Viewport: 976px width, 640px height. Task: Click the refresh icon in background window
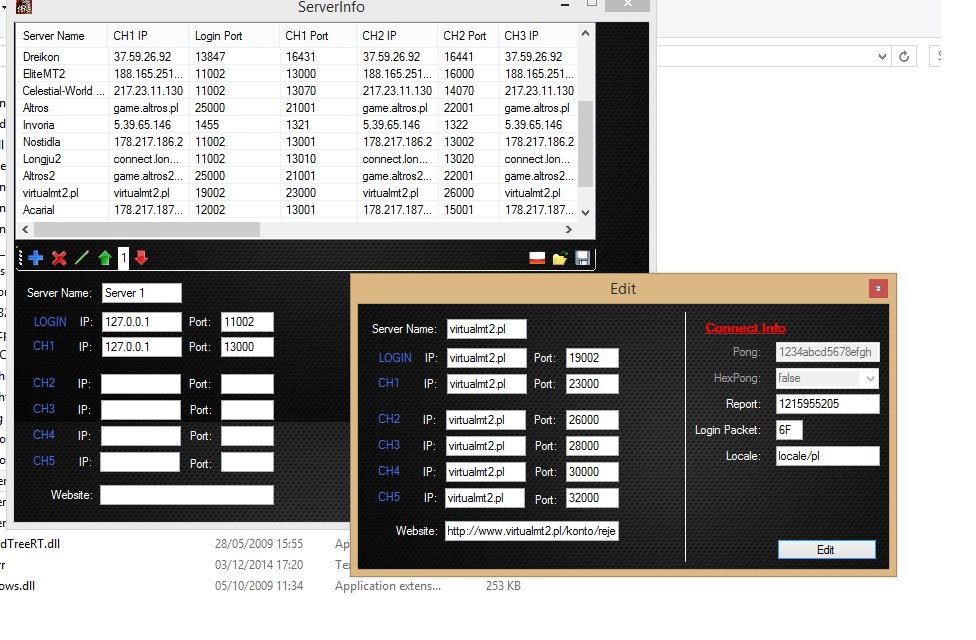click(x=904, y=57)
